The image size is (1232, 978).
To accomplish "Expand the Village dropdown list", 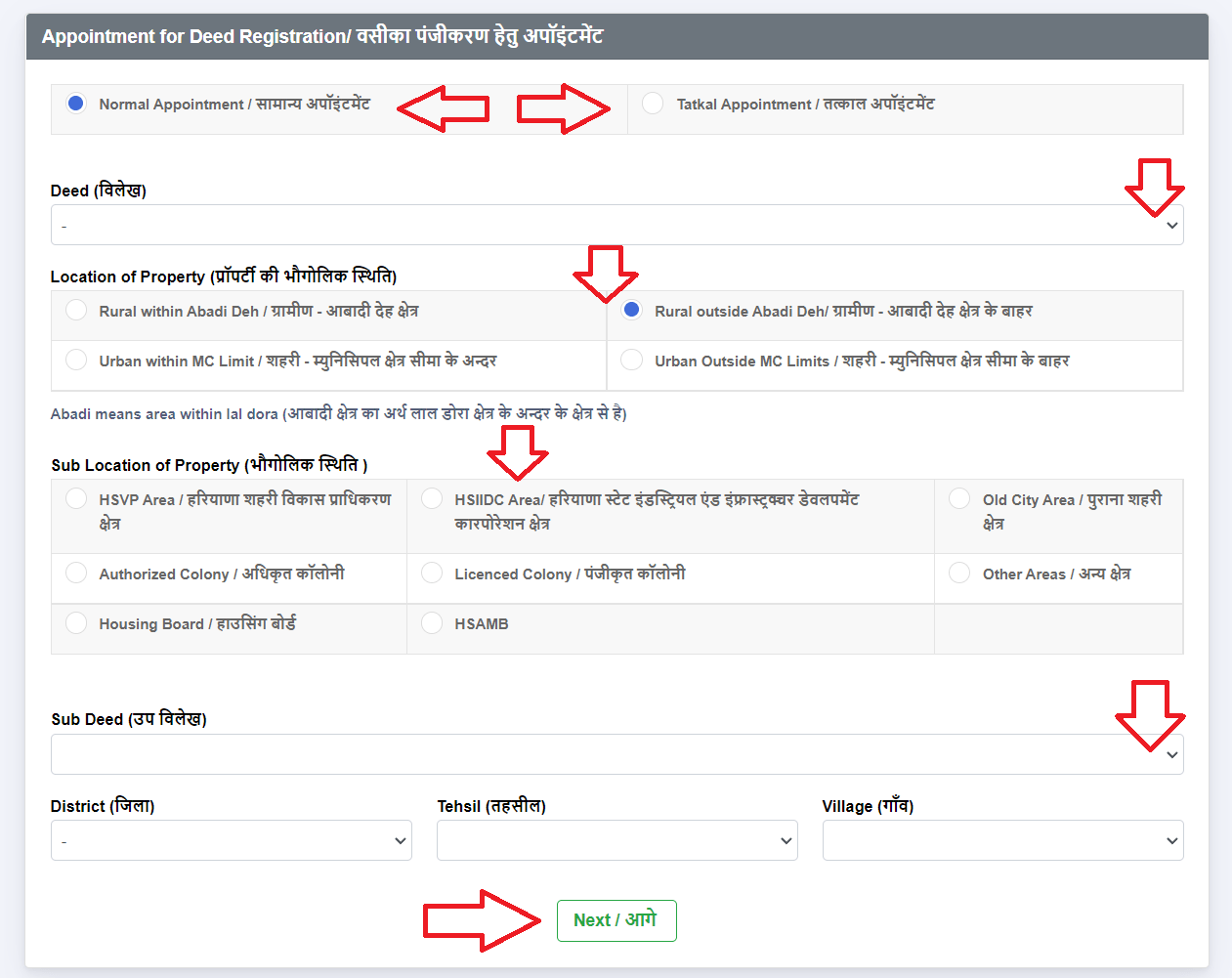I will [1002, 841].
